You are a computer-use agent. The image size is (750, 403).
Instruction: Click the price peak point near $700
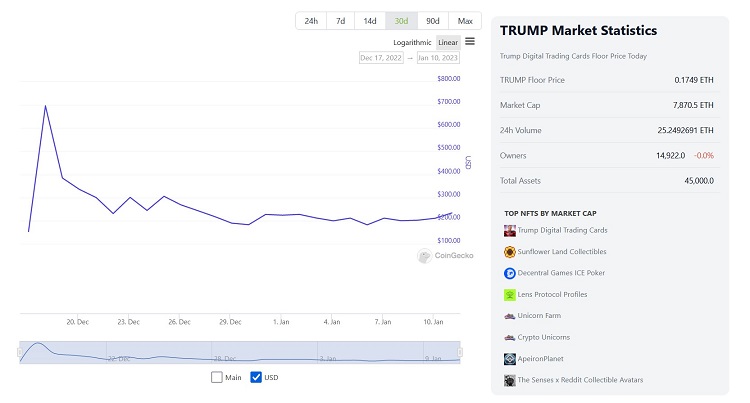45,106
